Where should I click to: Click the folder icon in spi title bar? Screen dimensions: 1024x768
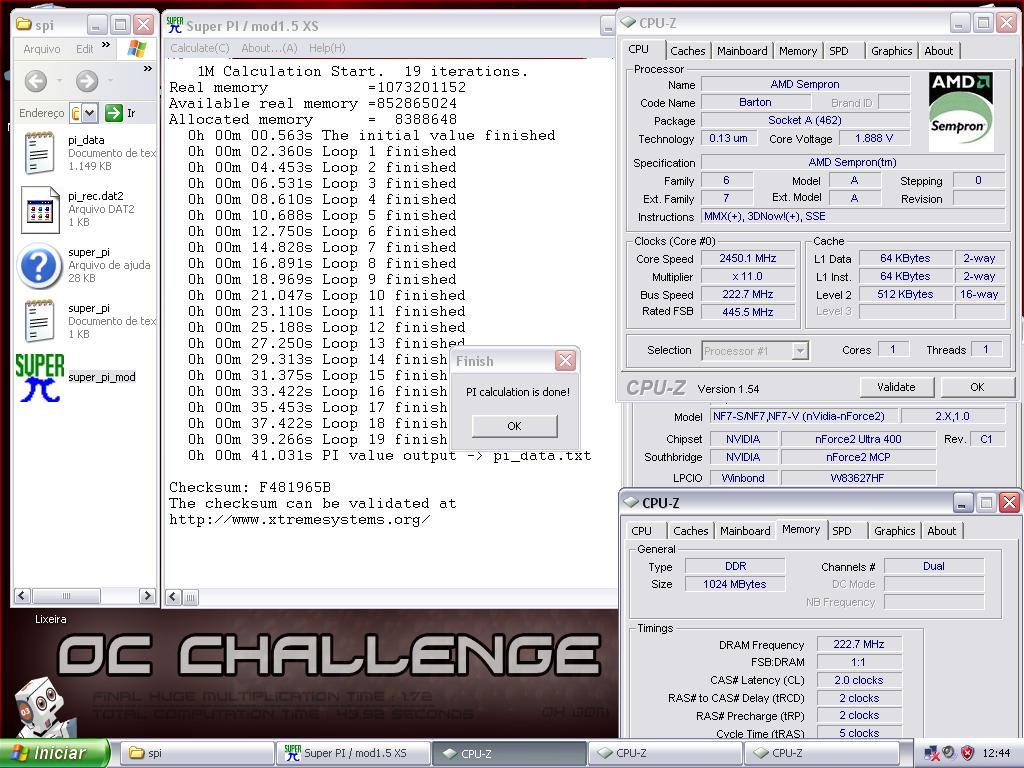point(24,25)
